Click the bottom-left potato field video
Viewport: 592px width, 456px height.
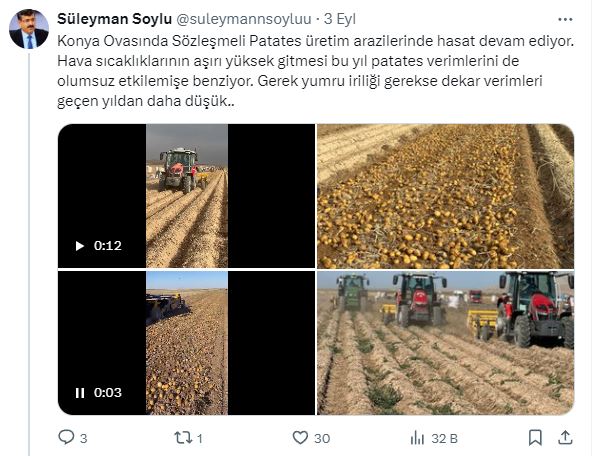187,343
